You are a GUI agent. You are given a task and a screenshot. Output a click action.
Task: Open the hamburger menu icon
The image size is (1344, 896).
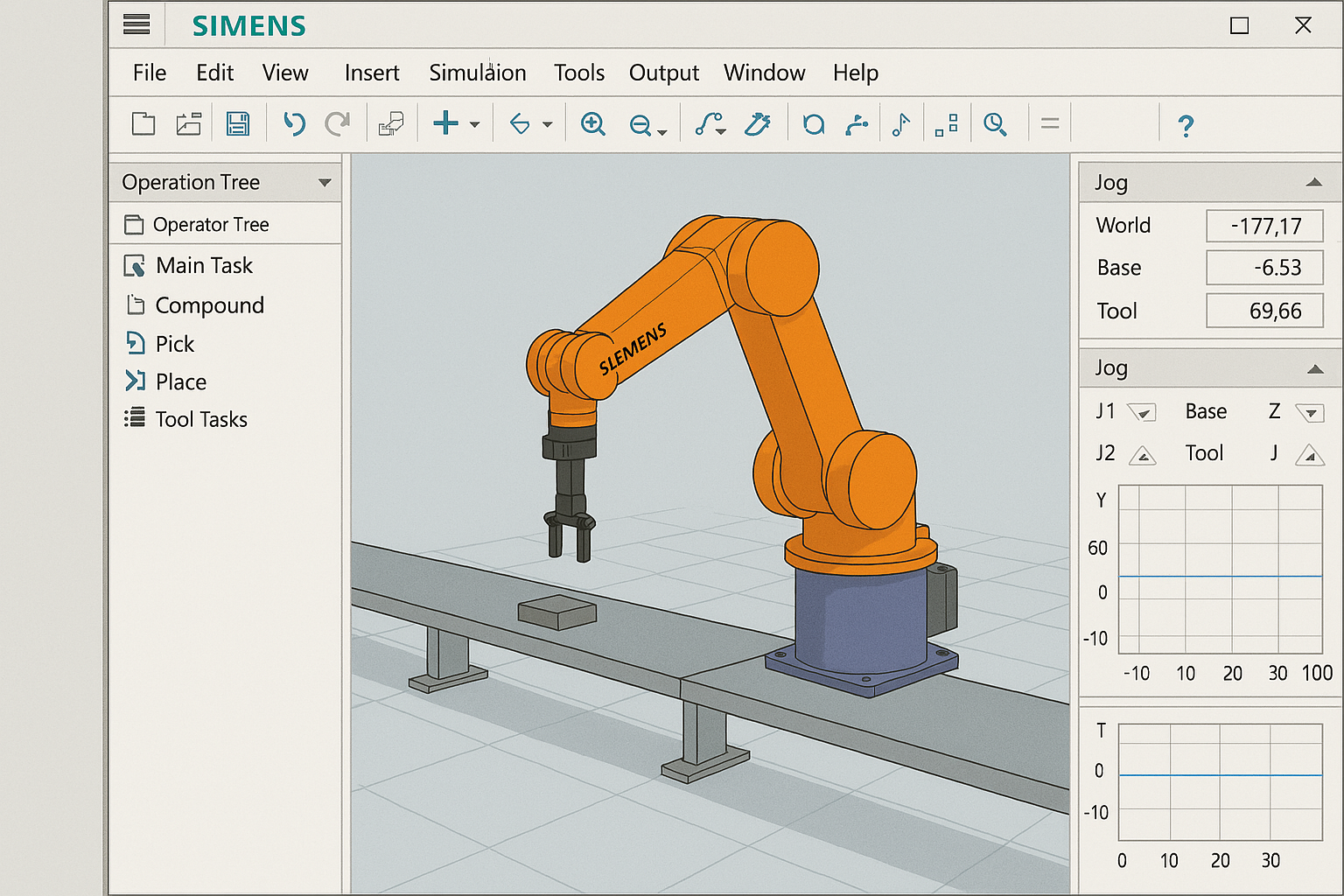136,24
